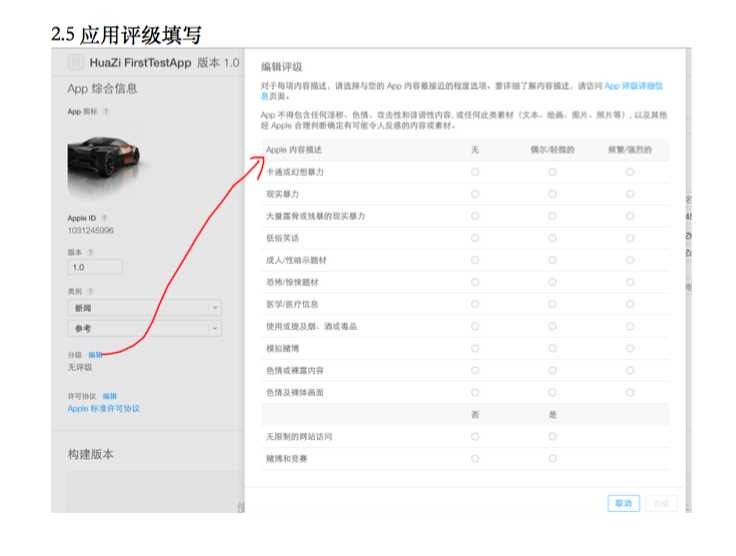Click the Apple 内容描述 column header

pyautogui.click(x=294, y=150)
